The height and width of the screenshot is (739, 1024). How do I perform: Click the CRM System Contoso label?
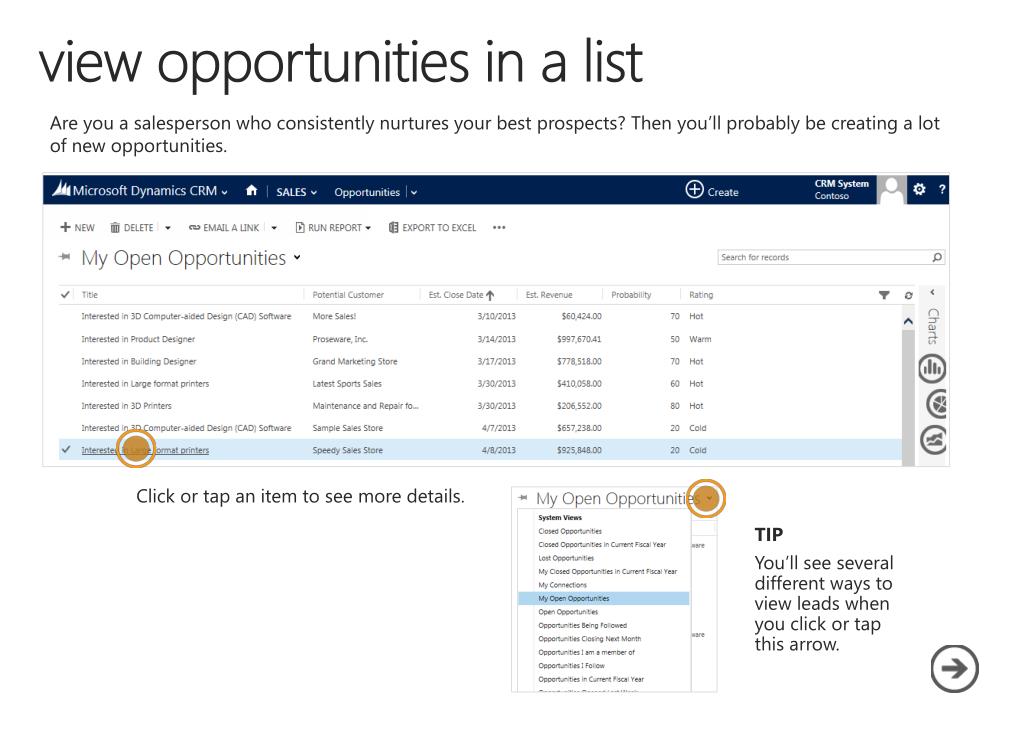tap(841, 189)
